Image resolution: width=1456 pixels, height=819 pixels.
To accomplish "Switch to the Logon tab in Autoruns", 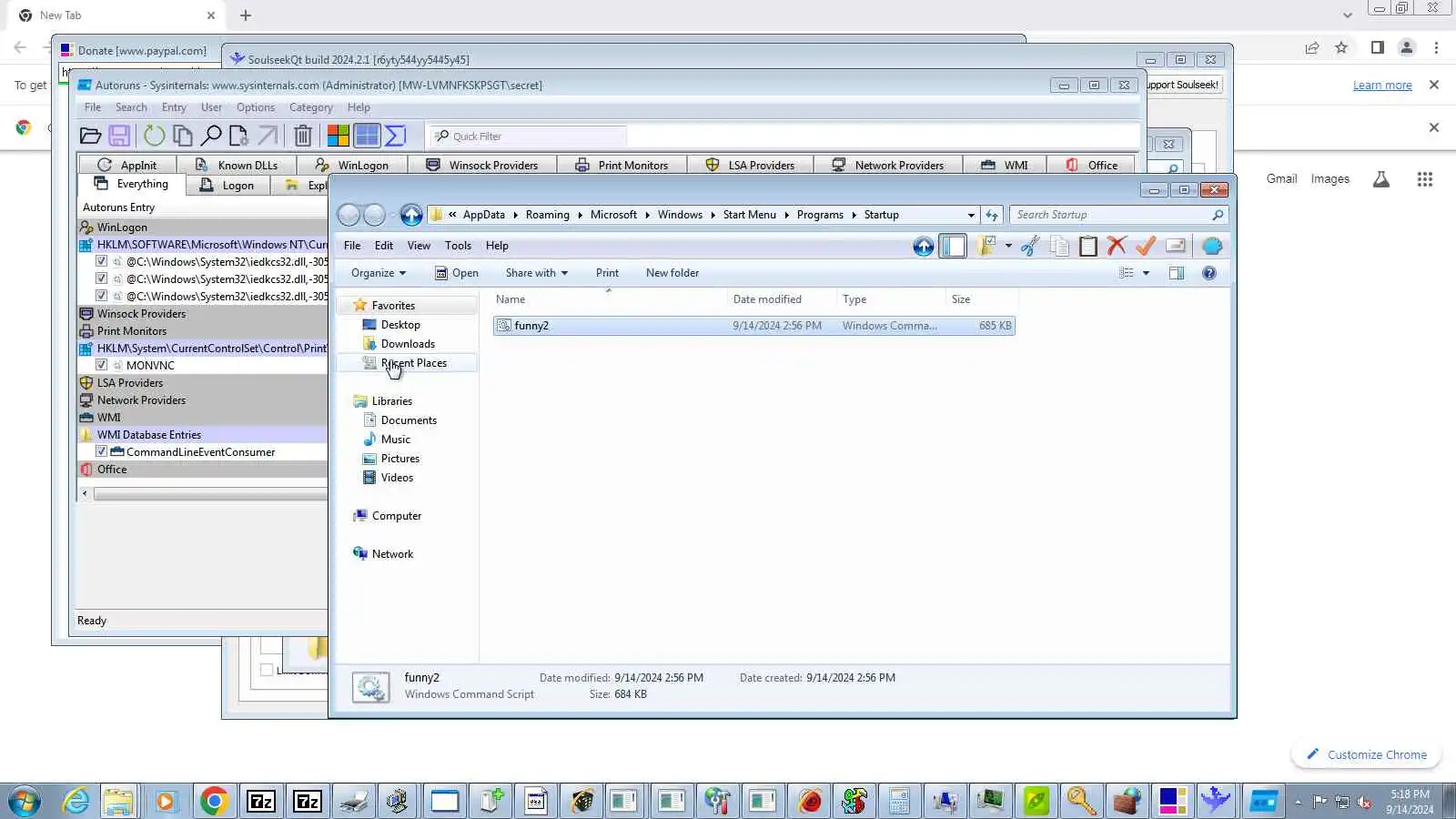I will [x=227, y=186].
